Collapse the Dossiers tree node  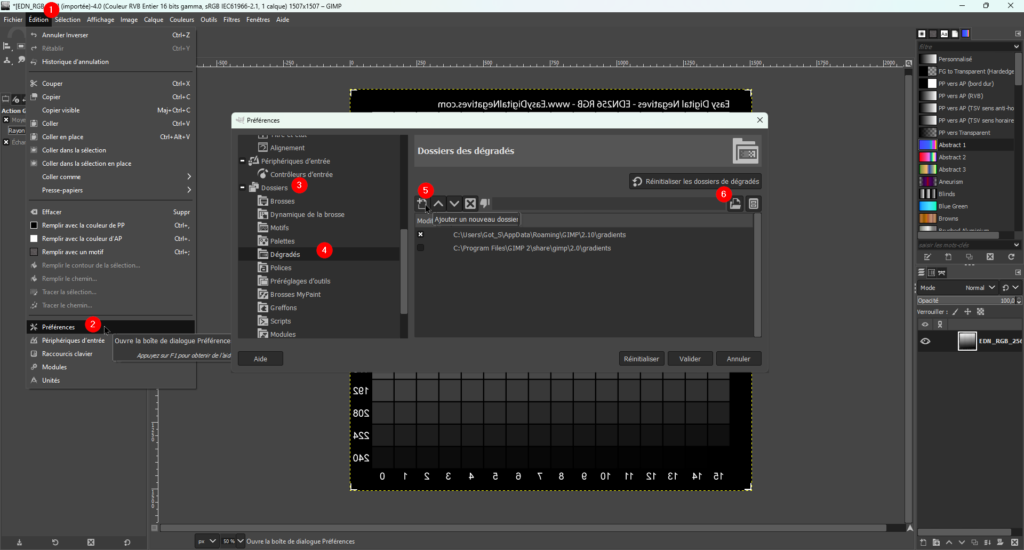point(242,187)
